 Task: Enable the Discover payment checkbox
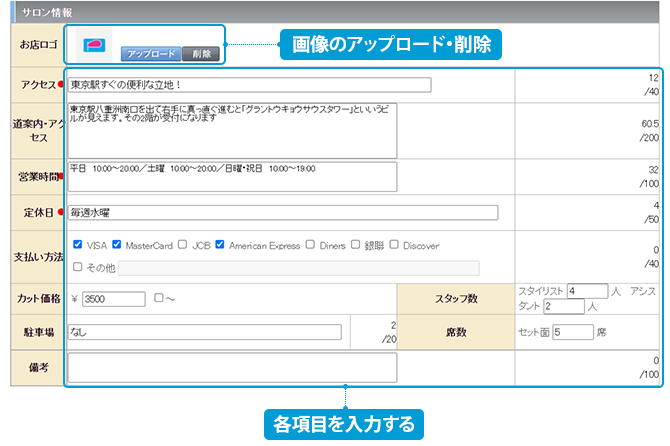(x=394, y=245)
